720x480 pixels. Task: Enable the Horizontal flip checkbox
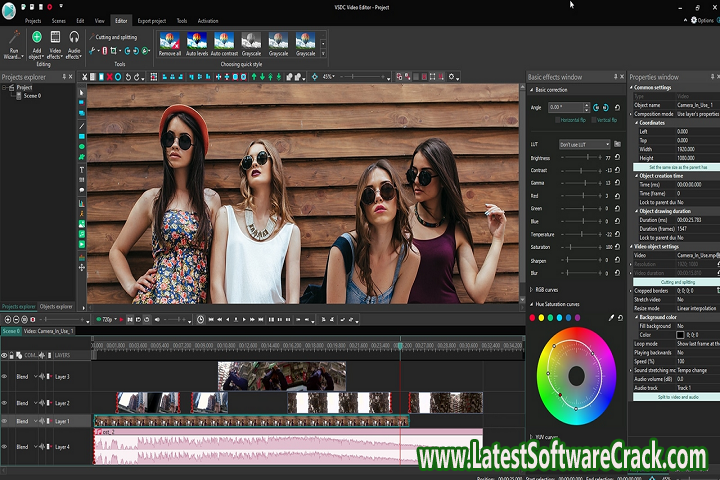pos(559,120)
